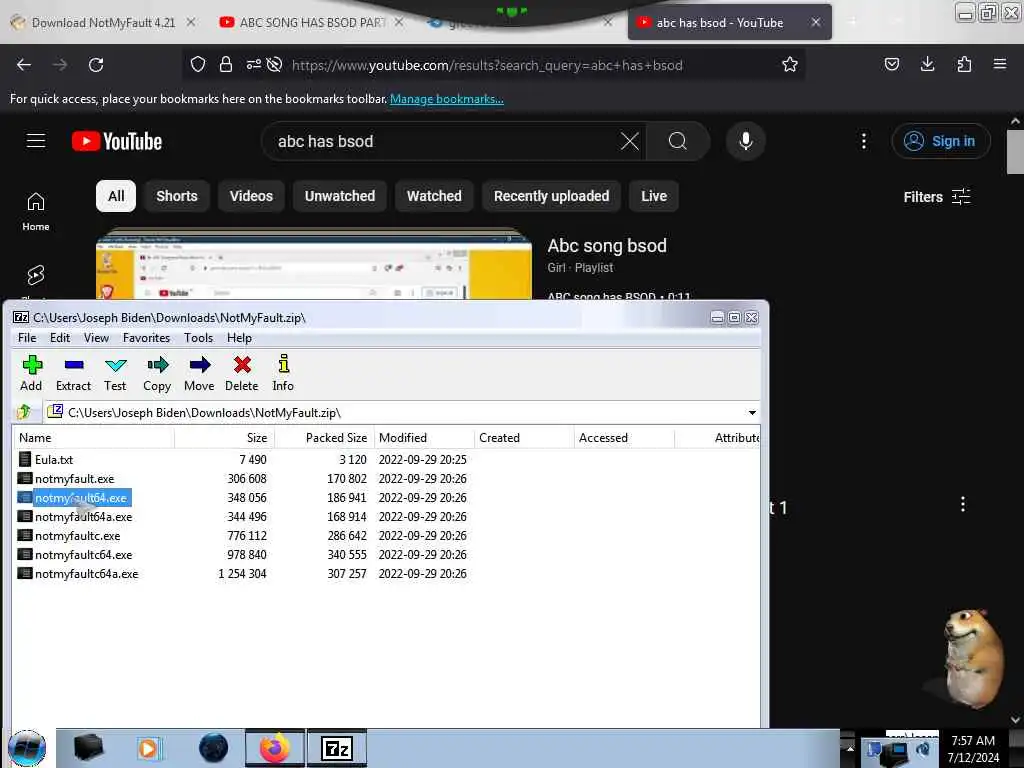Select the Unwatched filter chip

[x=340, y=196]
